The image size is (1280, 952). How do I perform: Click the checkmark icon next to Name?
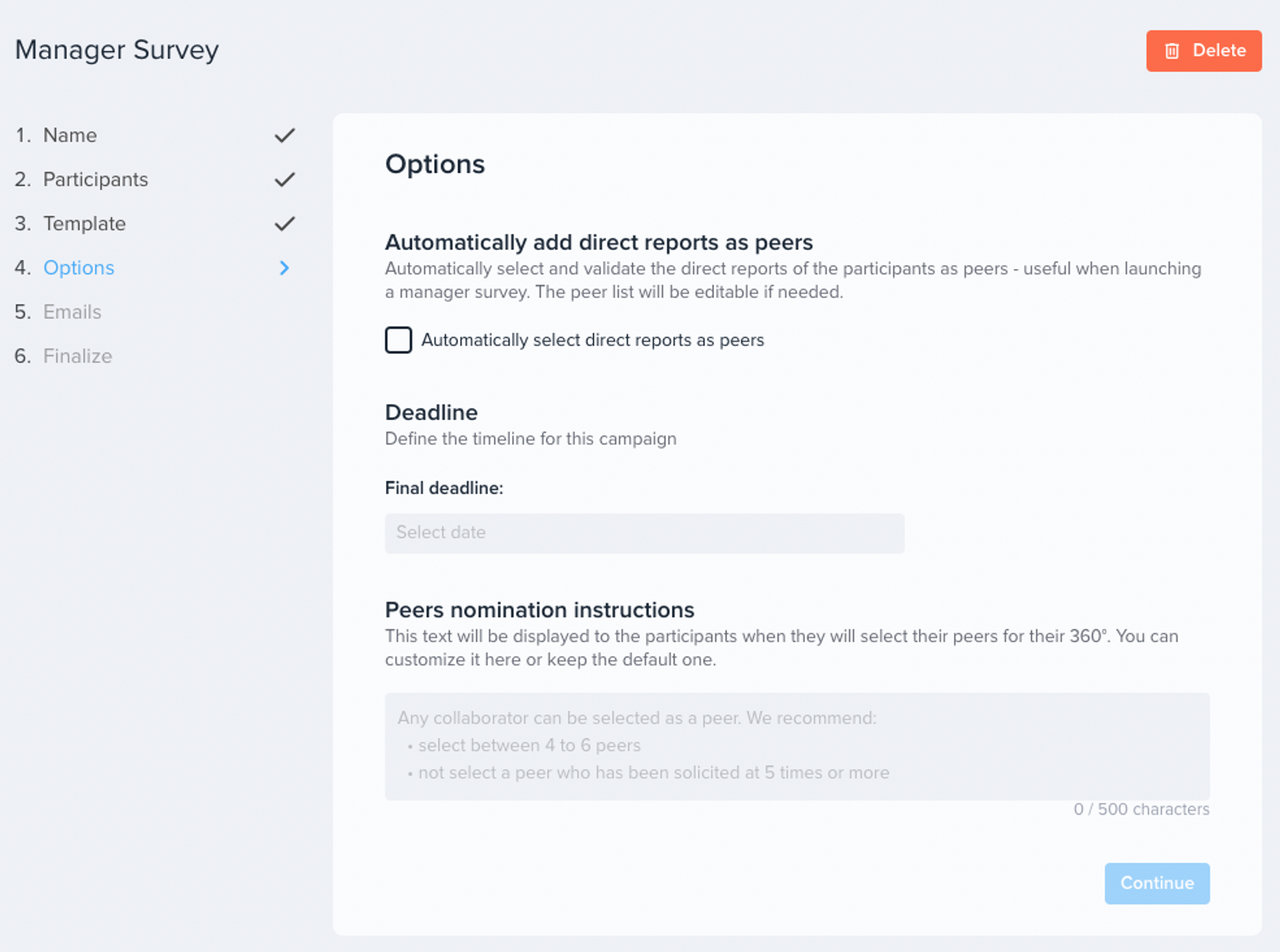pyautogui.click(x=285, y=136)
